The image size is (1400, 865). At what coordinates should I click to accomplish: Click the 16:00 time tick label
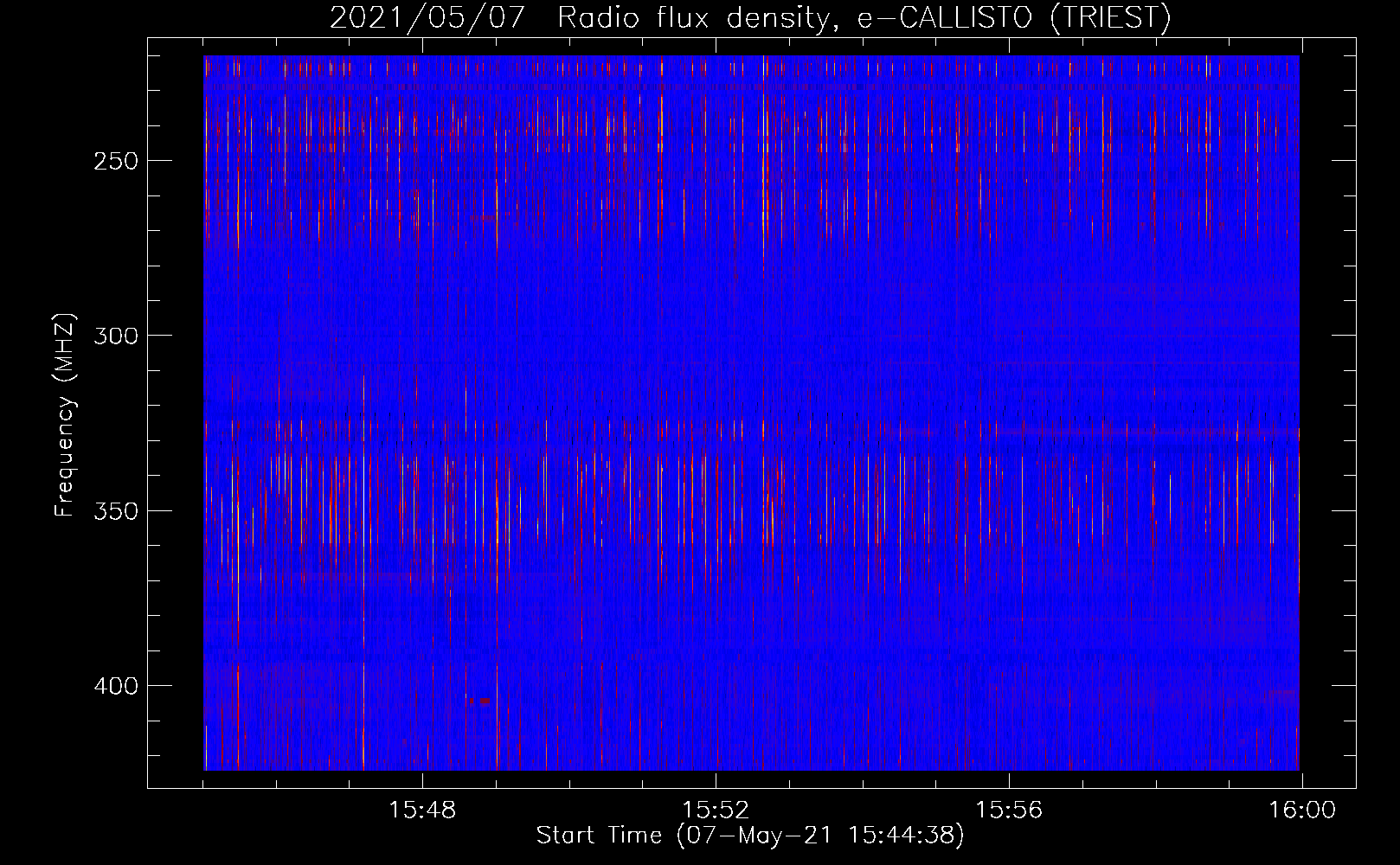coord(1302,811)
